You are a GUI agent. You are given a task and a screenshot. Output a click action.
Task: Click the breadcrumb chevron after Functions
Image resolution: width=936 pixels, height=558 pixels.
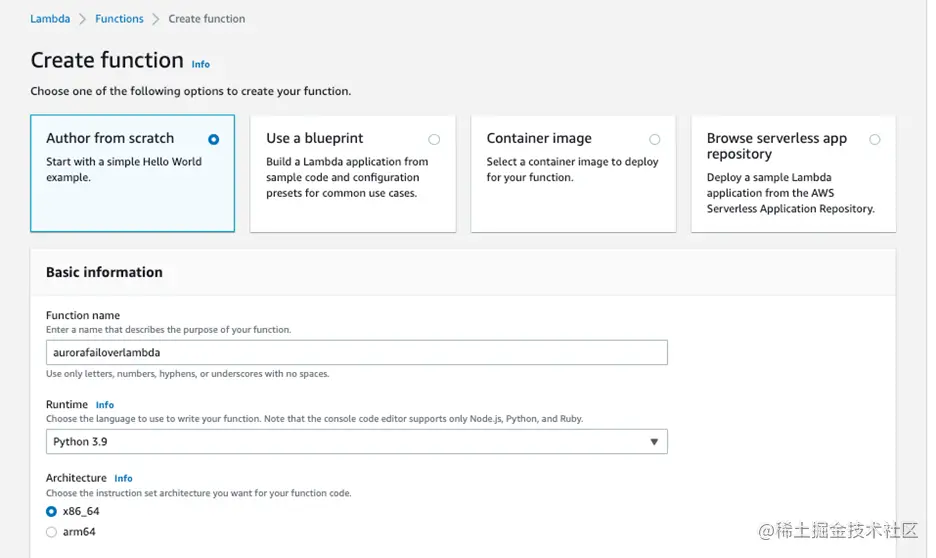coord(156,19)
